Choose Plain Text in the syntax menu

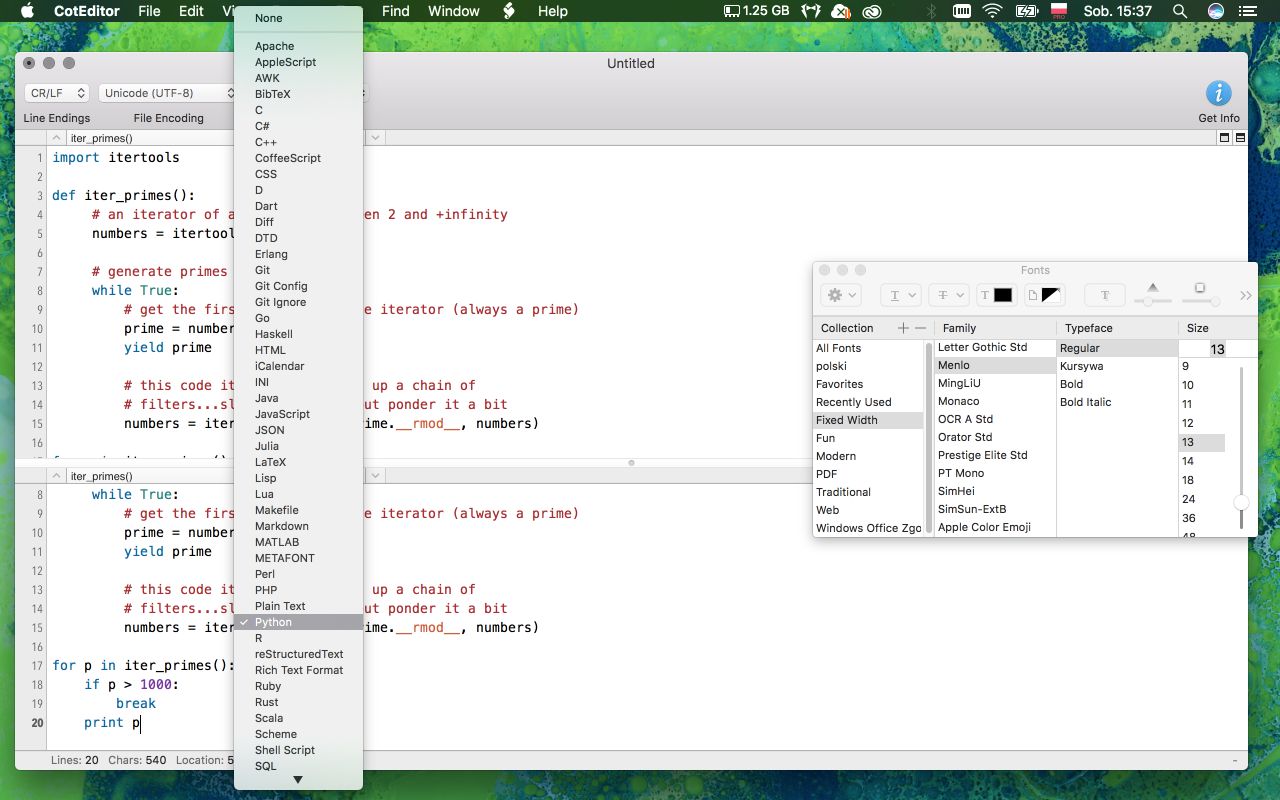click(298, 606)
